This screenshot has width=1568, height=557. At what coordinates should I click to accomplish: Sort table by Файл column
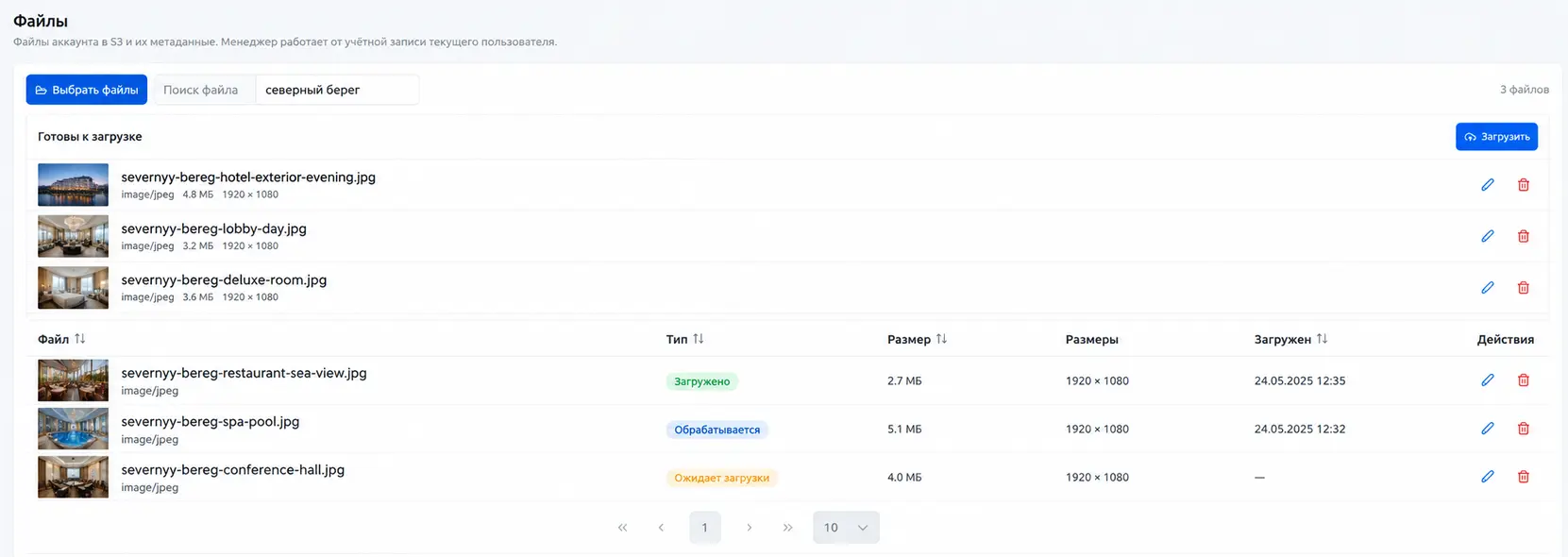pos(80,339)
